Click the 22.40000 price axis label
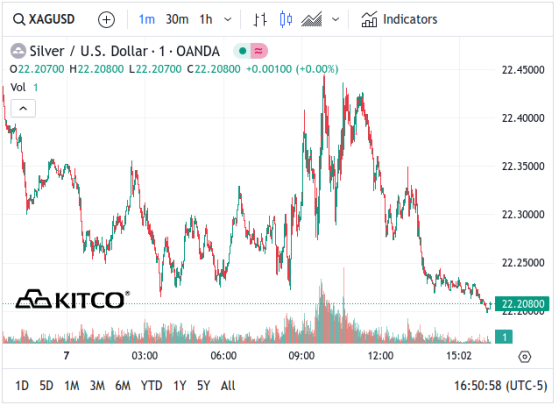The image size is (559, 405). coord(523,118)
